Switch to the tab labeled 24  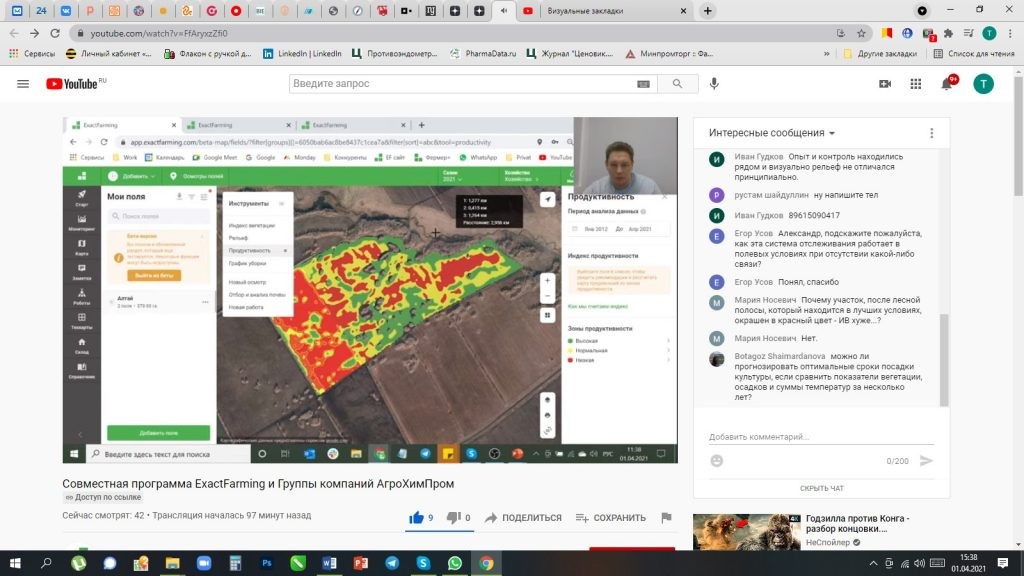click(x=41, y=10)
